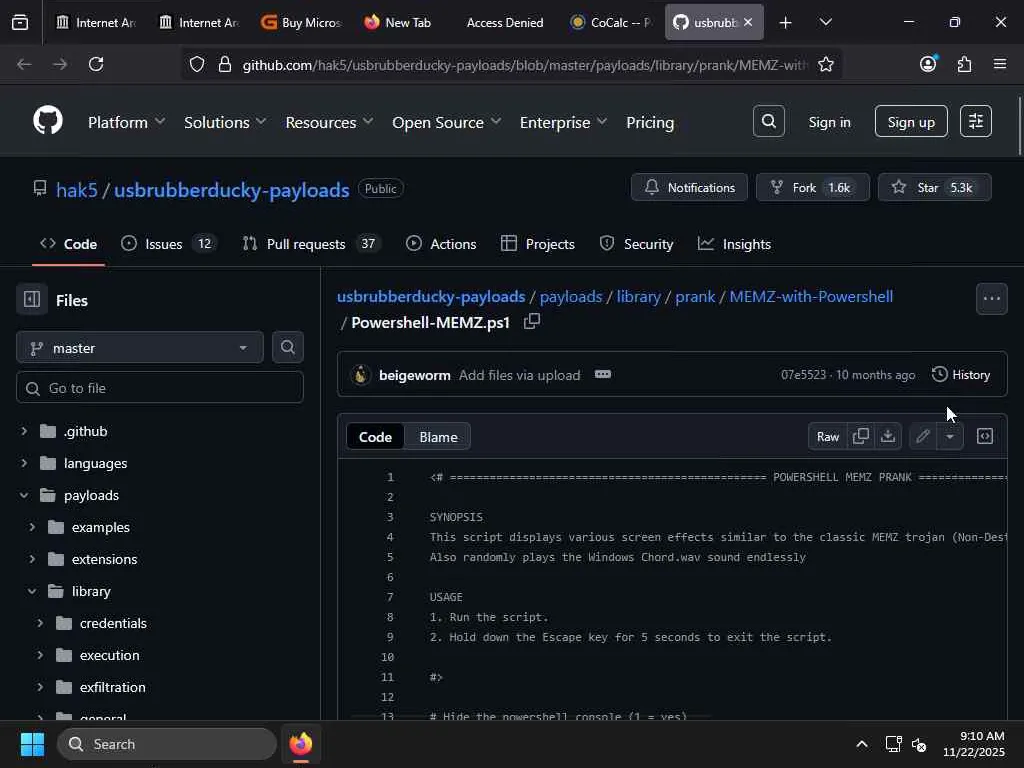
Task: View file History link
Action: 961,374
